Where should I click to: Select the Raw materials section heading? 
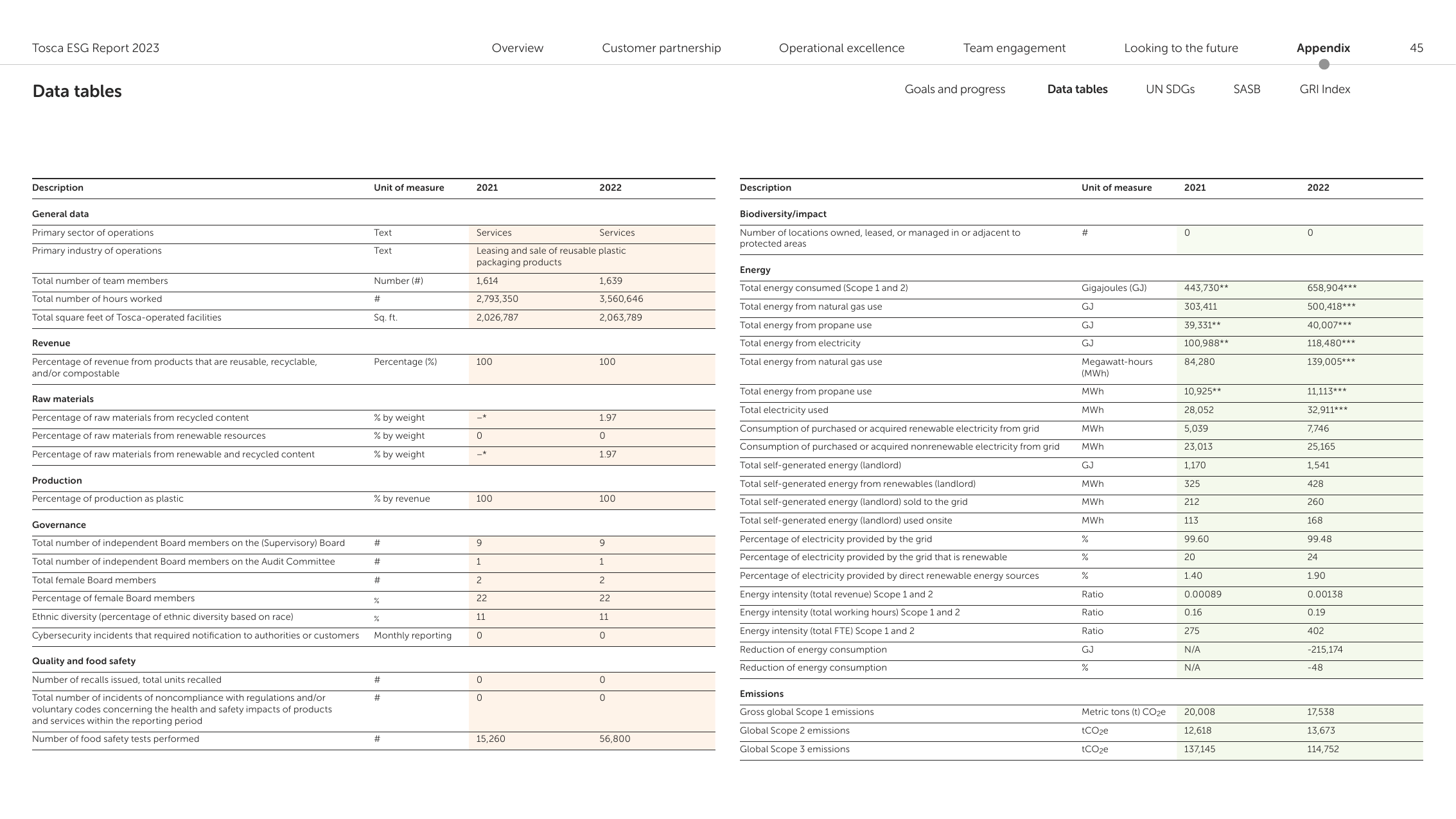point(63,399)
